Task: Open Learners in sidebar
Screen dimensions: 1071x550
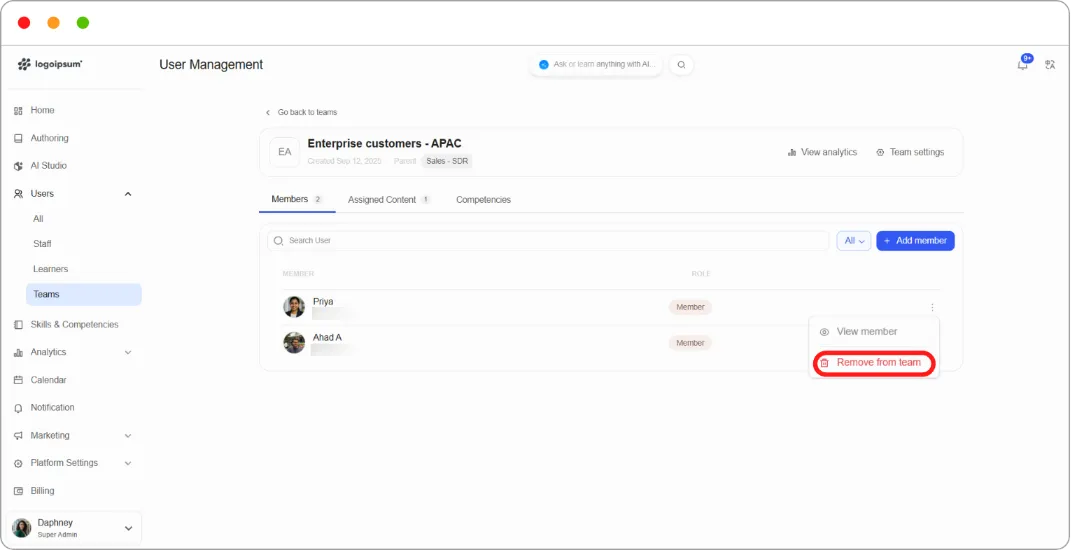Action: pyautogui.click(x=51, y=269)
